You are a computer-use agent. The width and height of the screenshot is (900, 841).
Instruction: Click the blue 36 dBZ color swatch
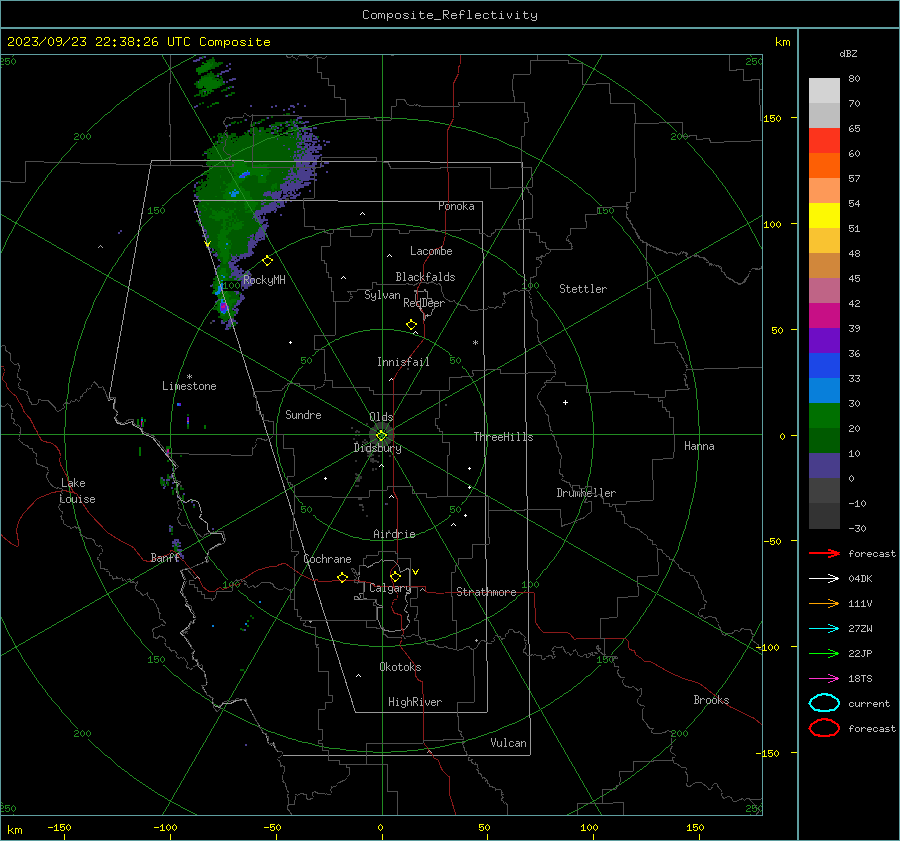pyautogui.click(x=824, y=365)
